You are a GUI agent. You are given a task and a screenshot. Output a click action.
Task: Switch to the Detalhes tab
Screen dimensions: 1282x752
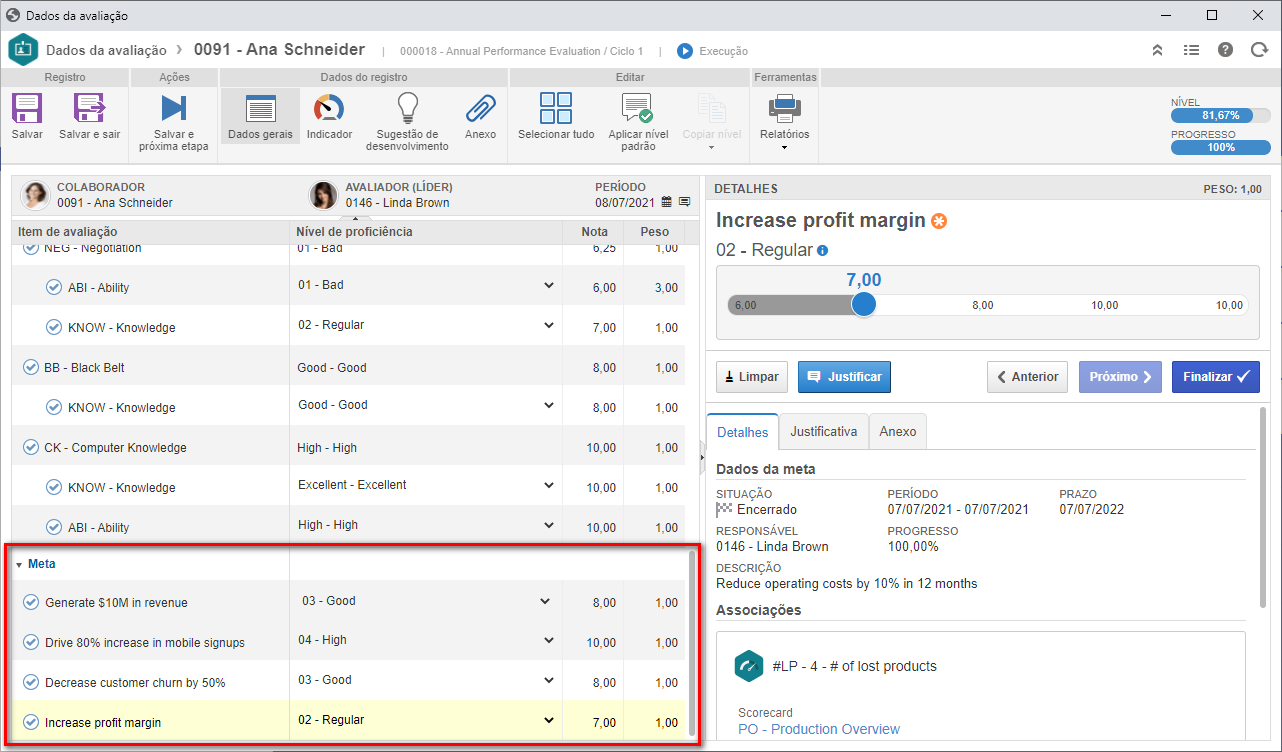742,432
